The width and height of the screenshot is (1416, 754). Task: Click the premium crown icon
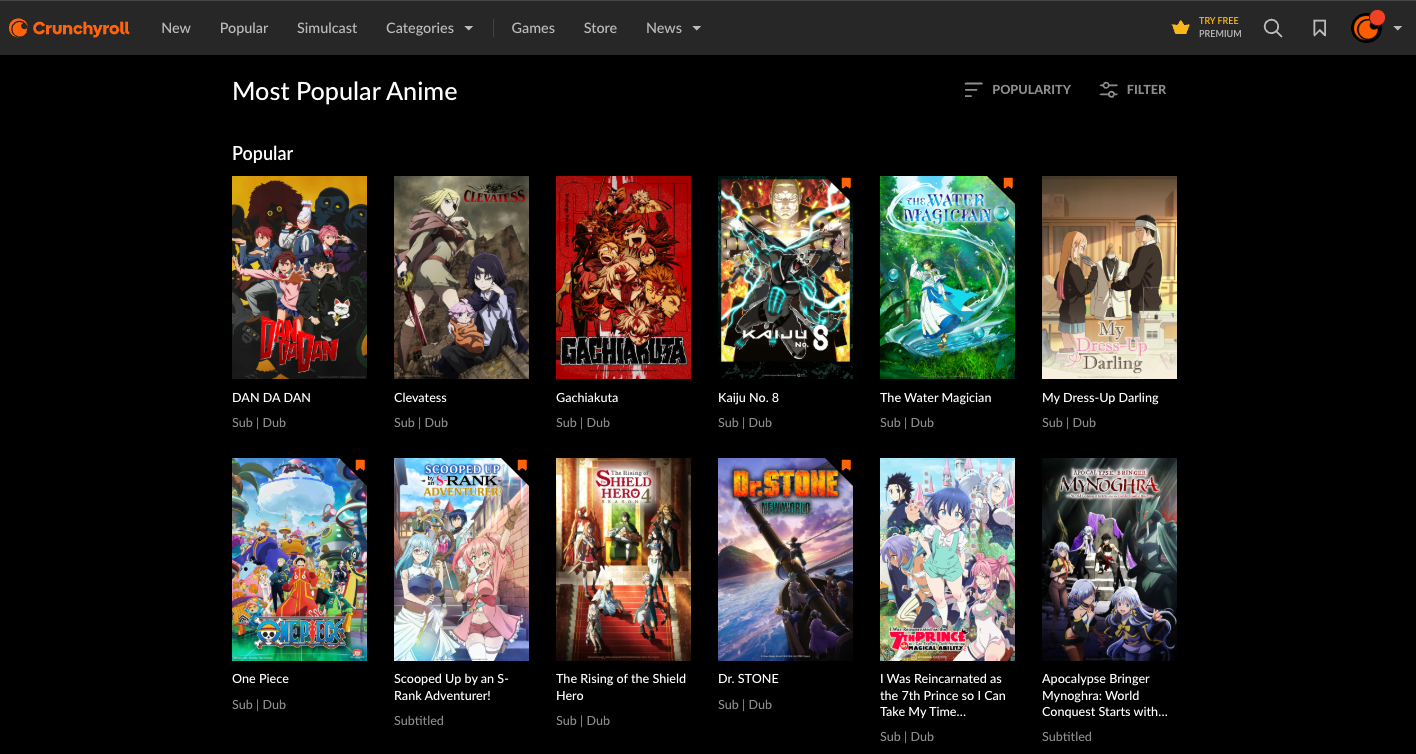tap(1180, 27)
